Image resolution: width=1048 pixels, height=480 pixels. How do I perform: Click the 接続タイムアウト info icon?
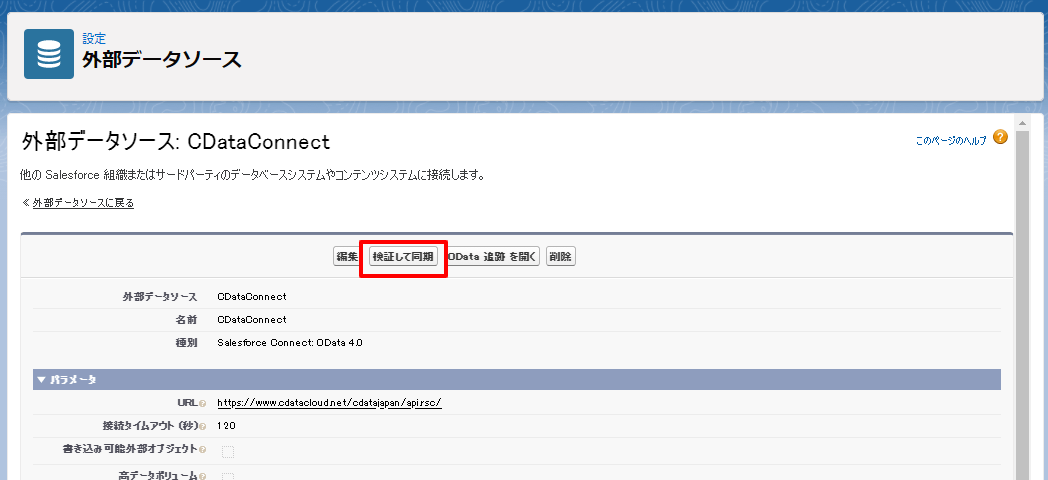(203, 427)
